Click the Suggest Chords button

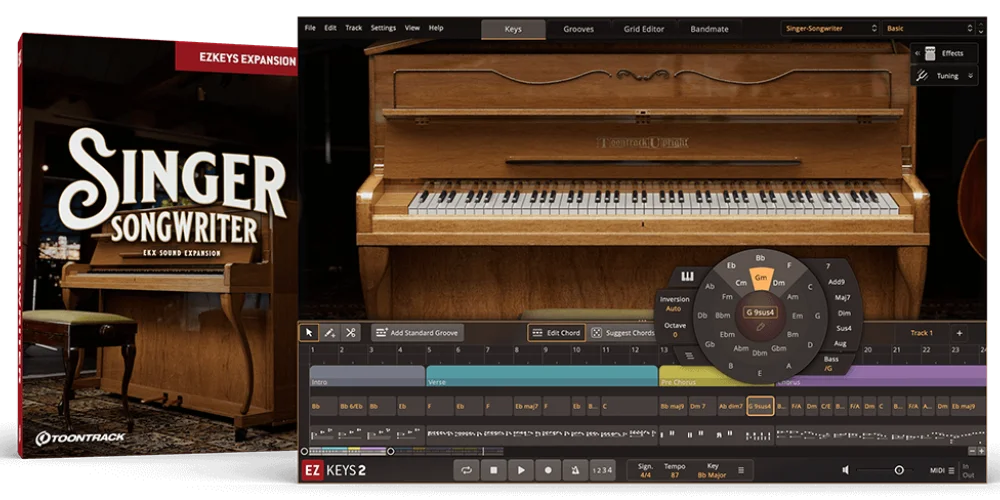(x=622, y=333)
